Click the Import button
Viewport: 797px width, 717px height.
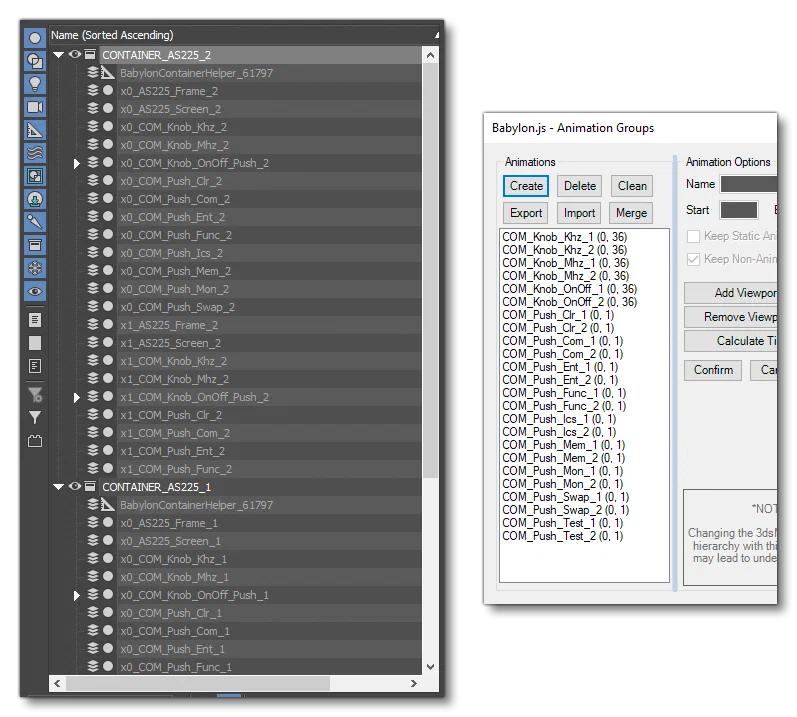[x=579, y=213]
